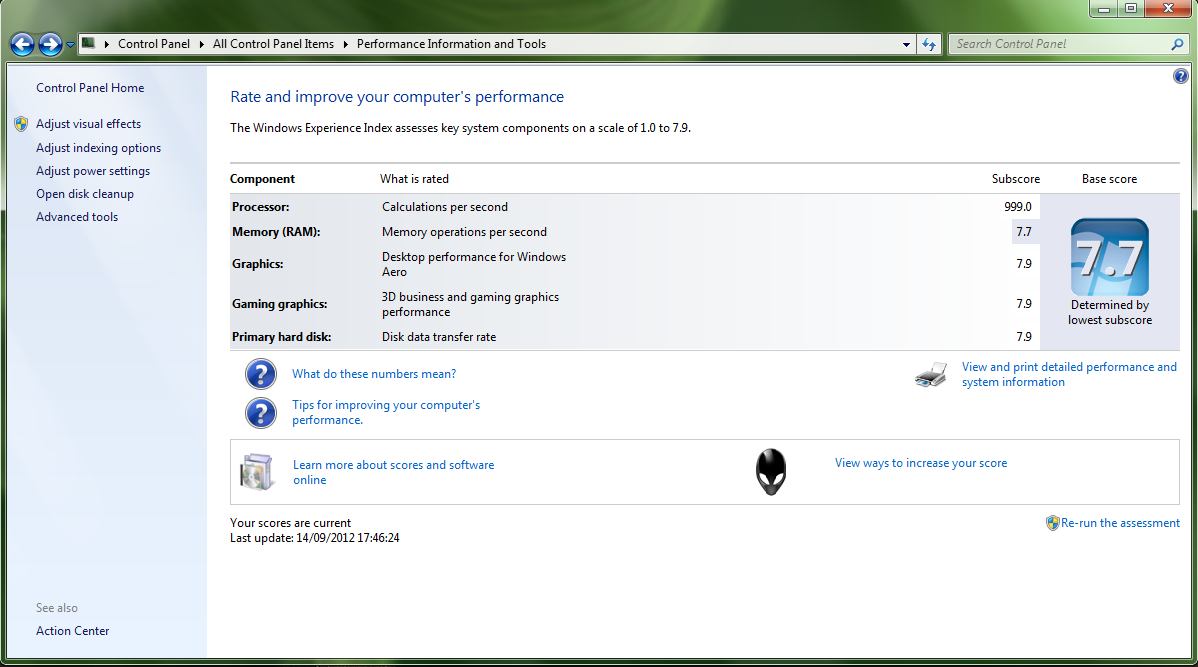This screenshot has width=1198, height=667.
Task: Click the Back navigation arrow
Action: click(x=22, y=44)
